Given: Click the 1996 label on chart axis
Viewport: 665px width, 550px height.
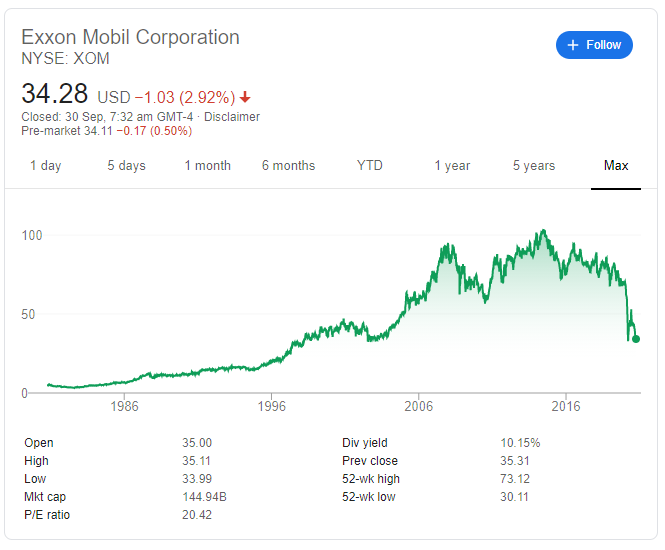Looking at the screenshot, I should click(x=271, y=407).
